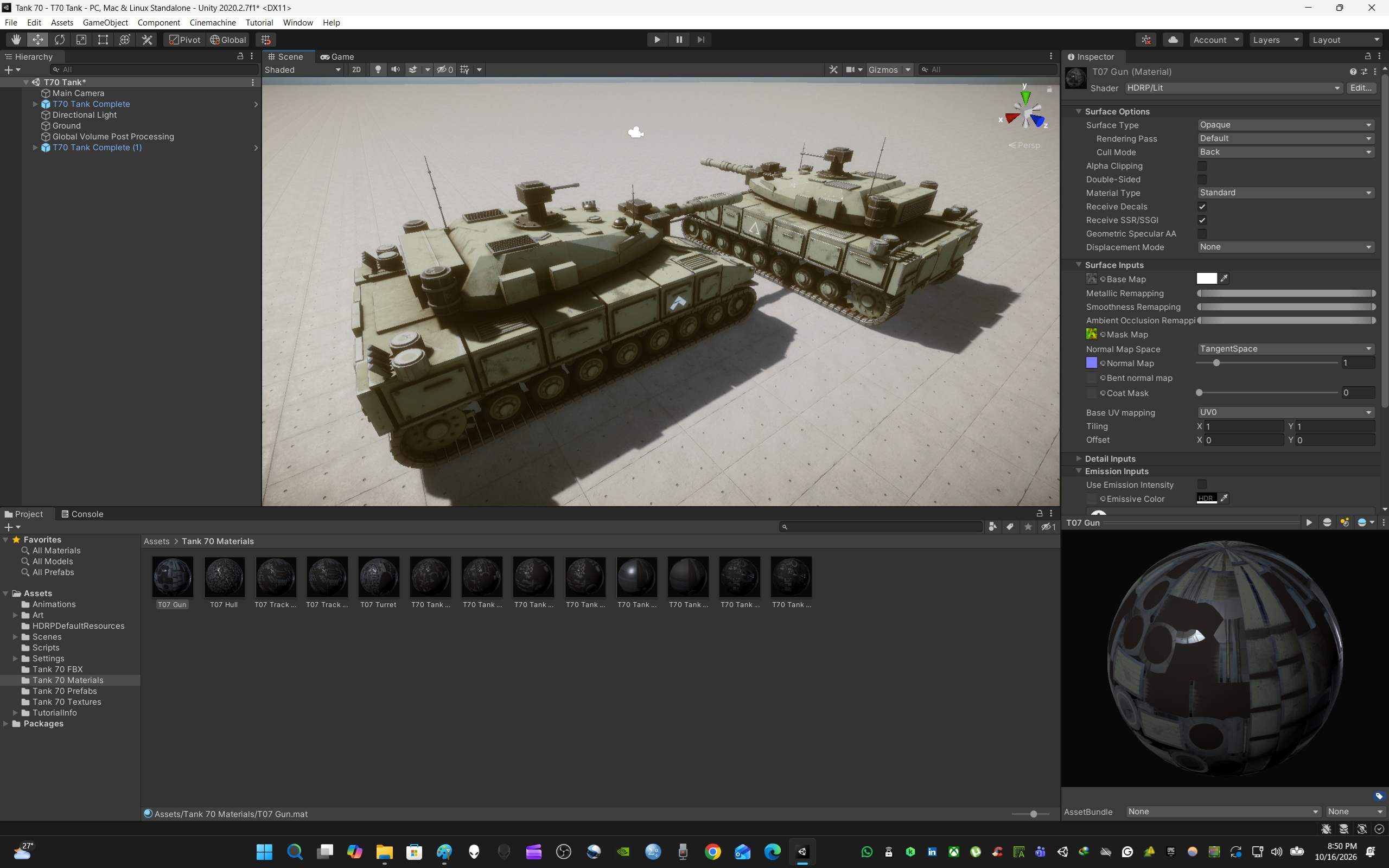Select the Hand tool
This screenshot has height=868, width=1389.
(x=16, y=40)
